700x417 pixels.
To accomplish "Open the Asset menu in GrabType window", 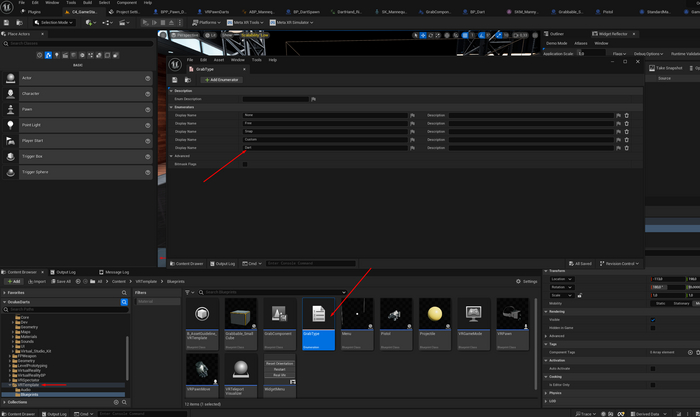I will click(x=218, y=59).
